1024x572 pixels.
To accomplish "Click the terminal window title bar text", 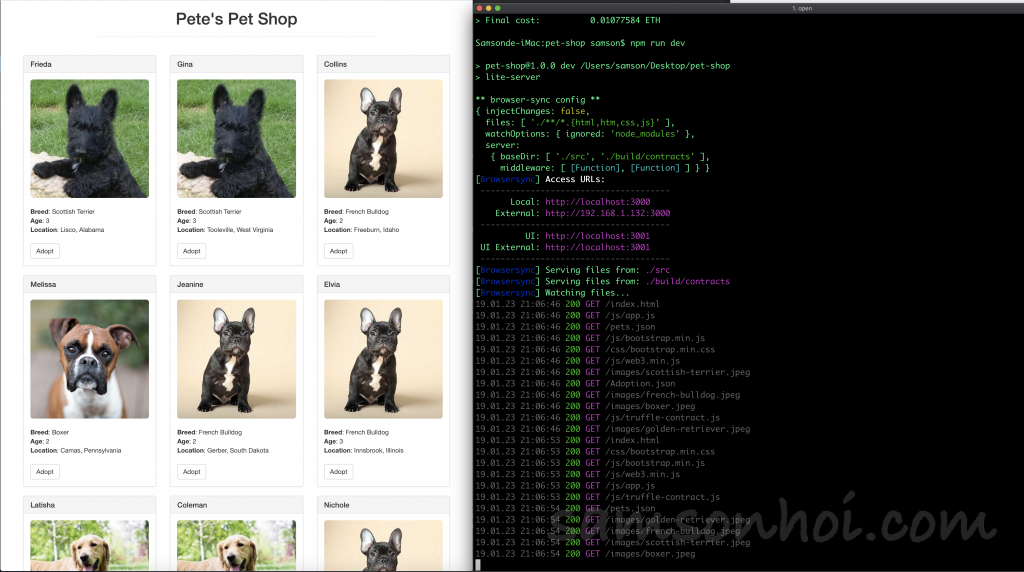I will coord(803,8).
